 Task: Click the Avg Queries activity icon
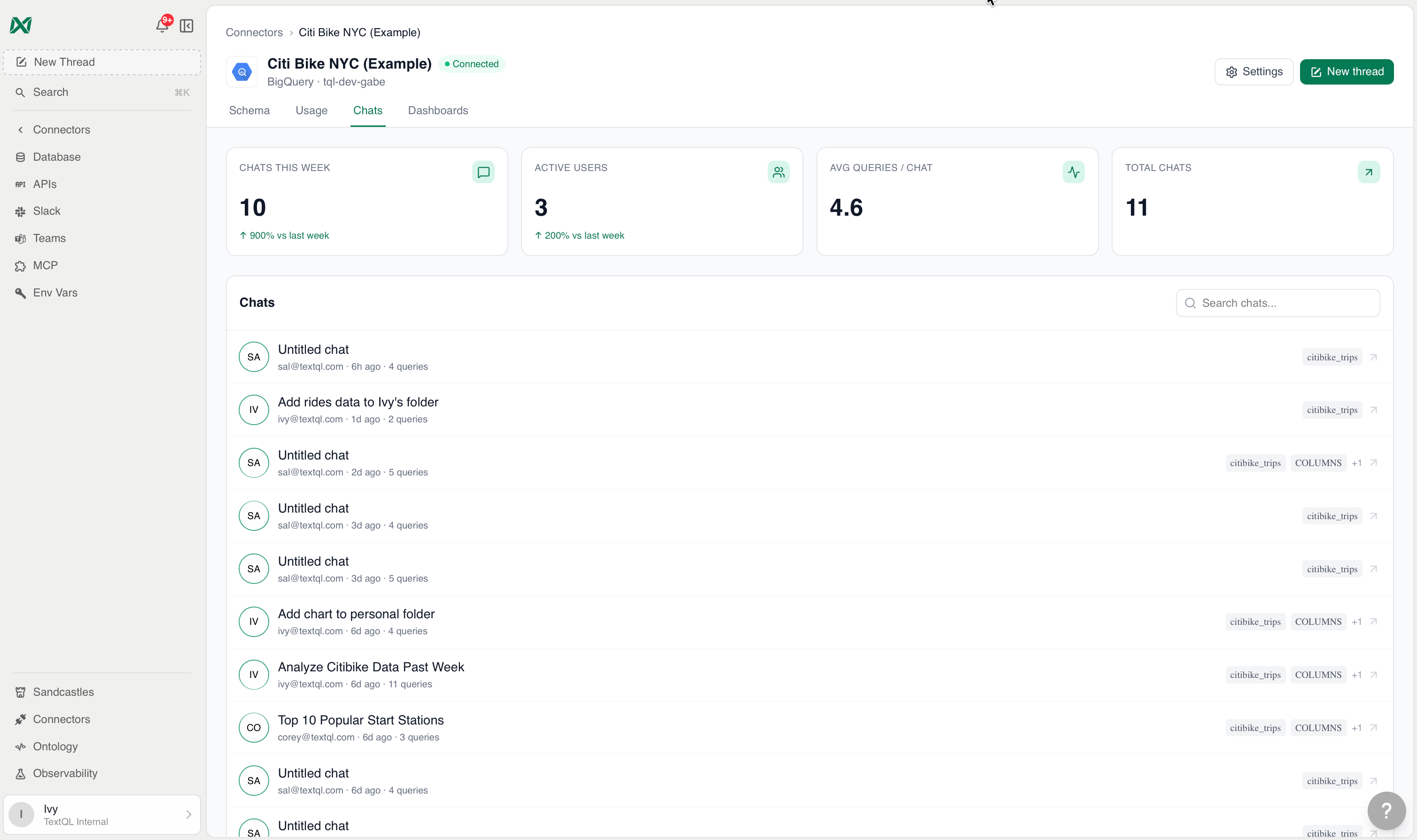1074,172
